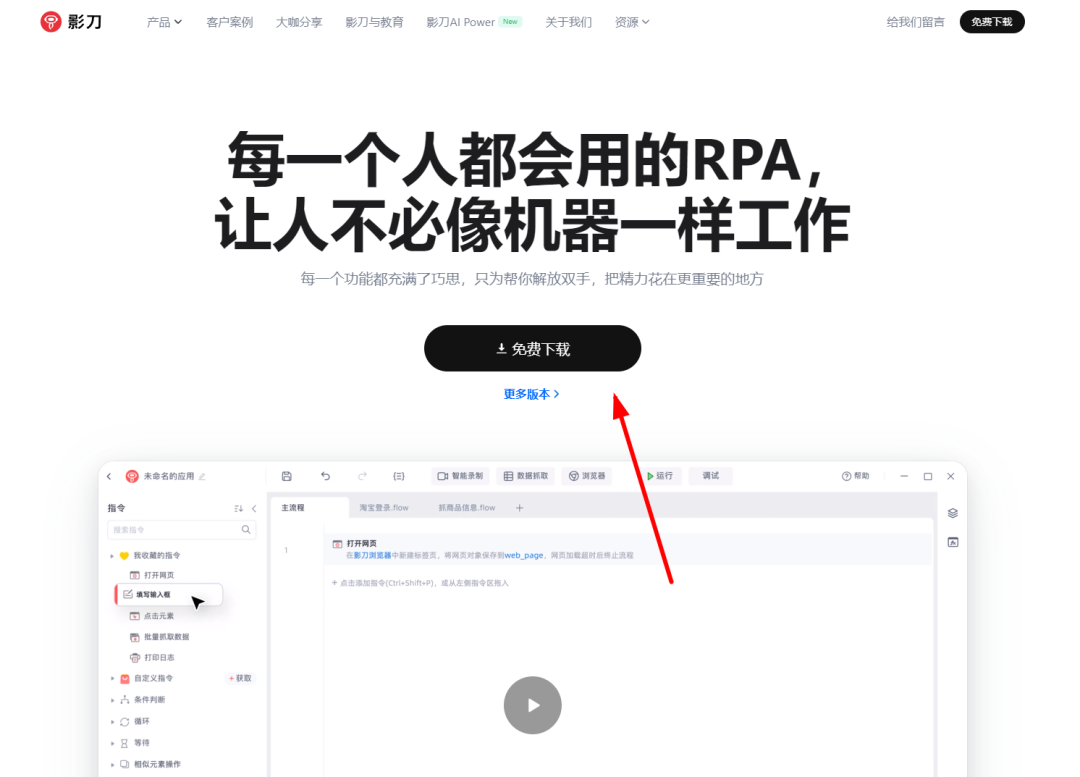The width and height of the screenshot is (1080, 777).
Task: Click the magnifier icon in the command search
Action: pos(246,530)
